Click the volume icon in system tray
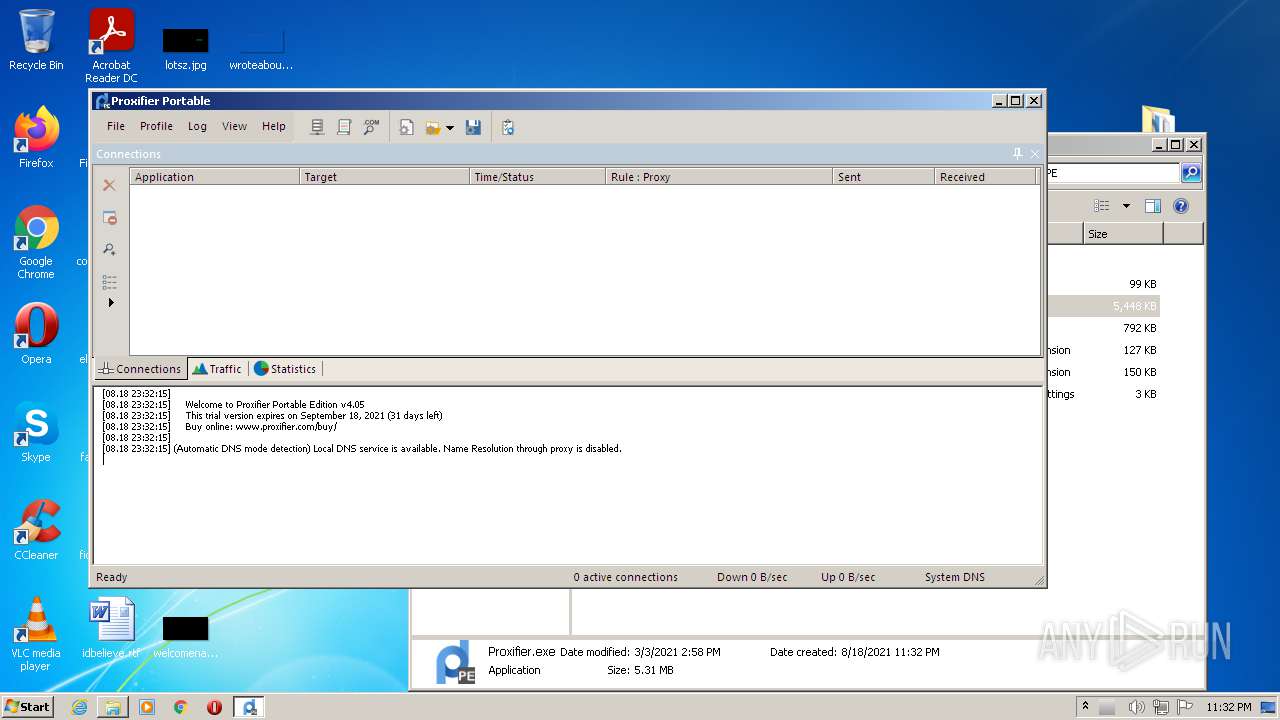Screen dimensions: 1280x720 click(1136, 707)
